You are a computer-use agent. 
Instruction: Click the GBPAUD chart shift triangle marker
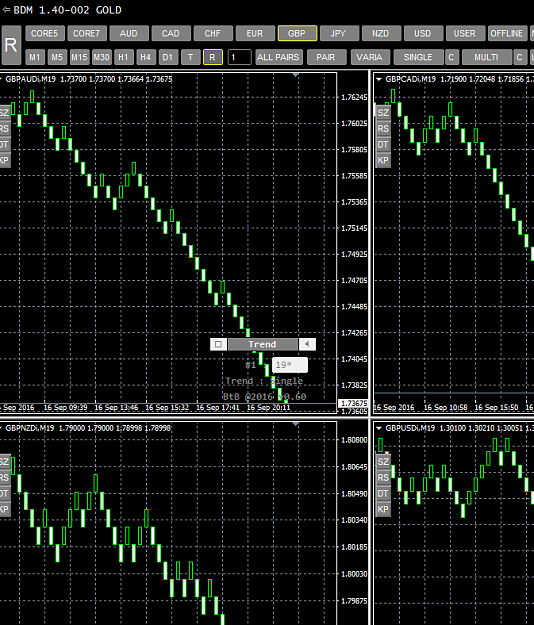click(x=295, y=75)
